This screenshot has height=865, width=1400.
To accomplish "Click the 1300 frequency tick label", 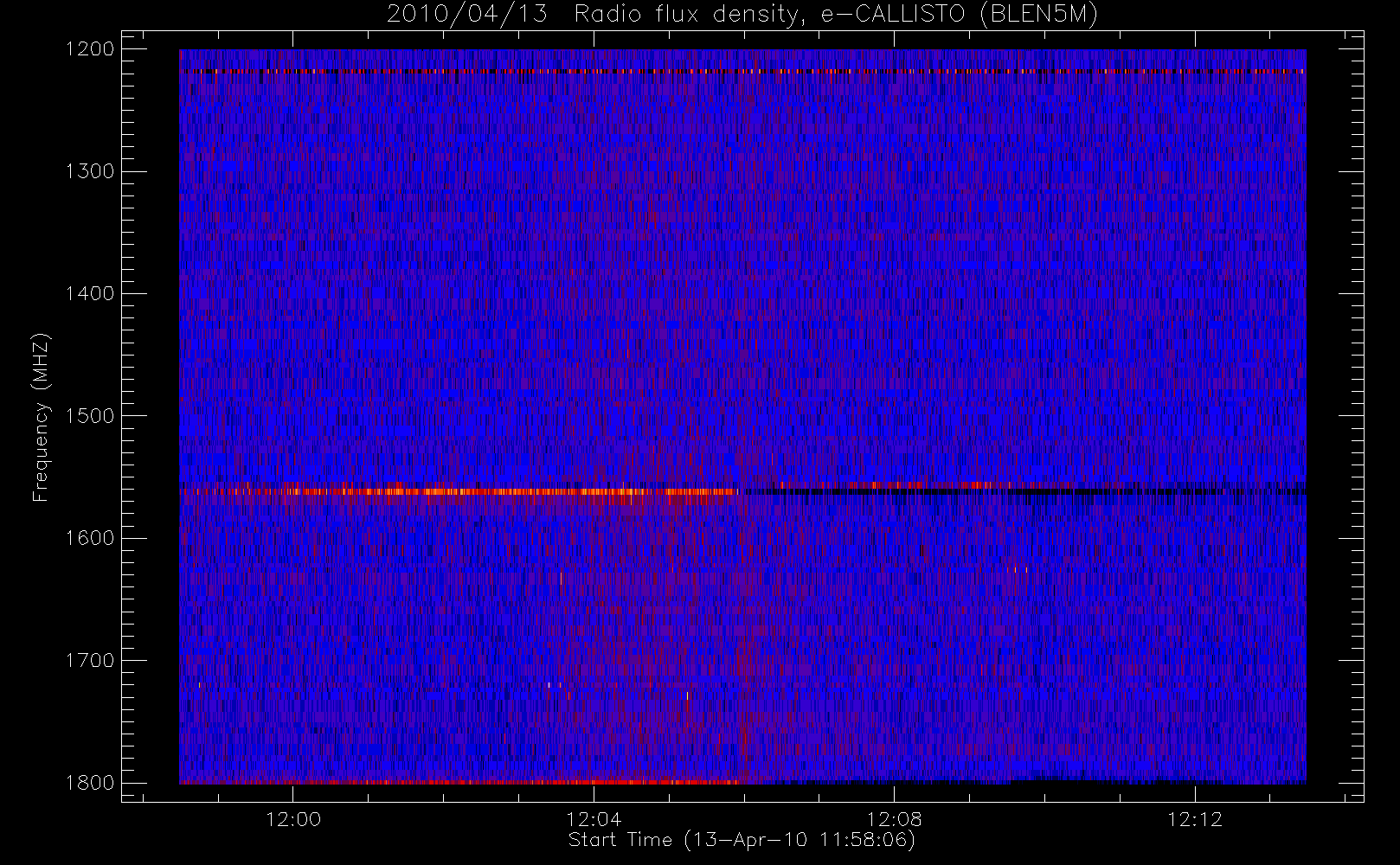I will [90, 171].
